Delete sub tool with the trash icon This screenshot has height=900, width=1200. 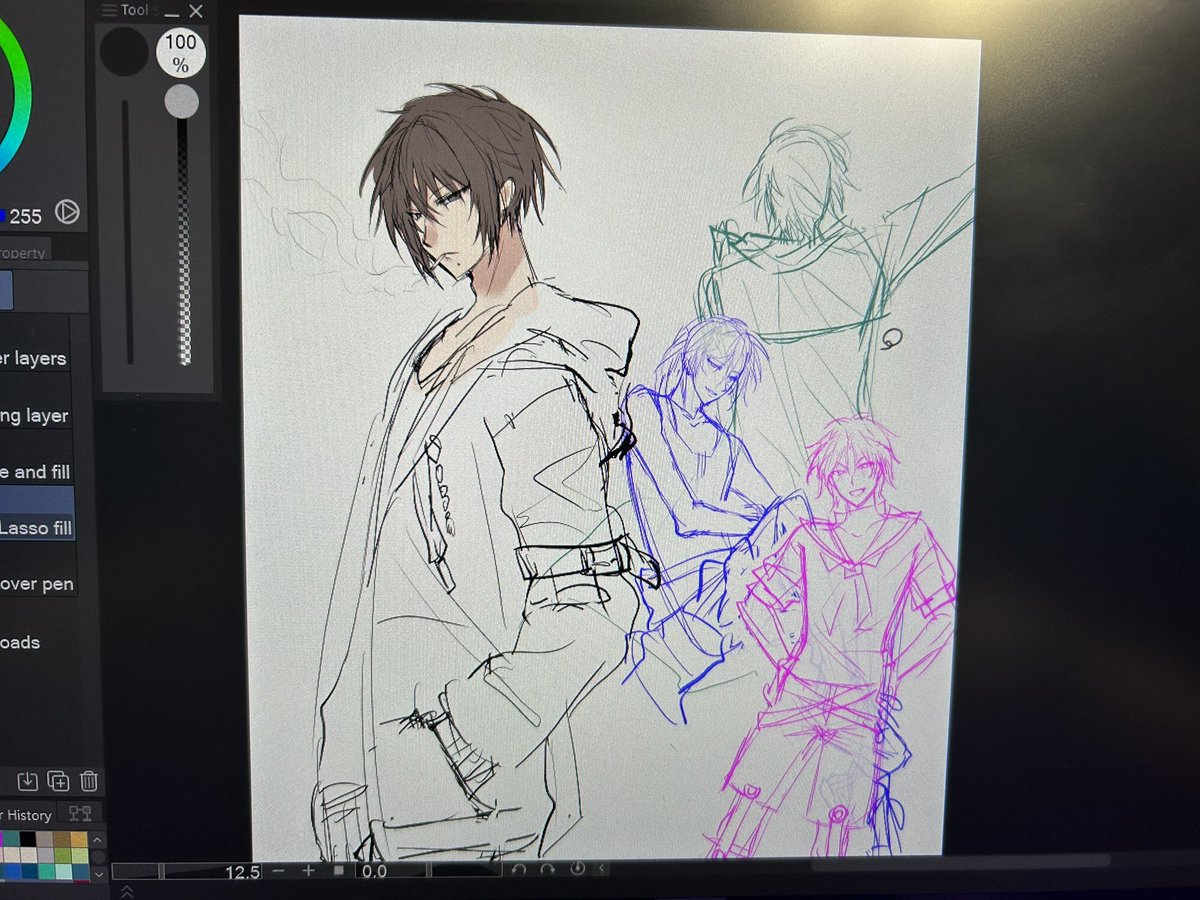[x=88, y=781]
